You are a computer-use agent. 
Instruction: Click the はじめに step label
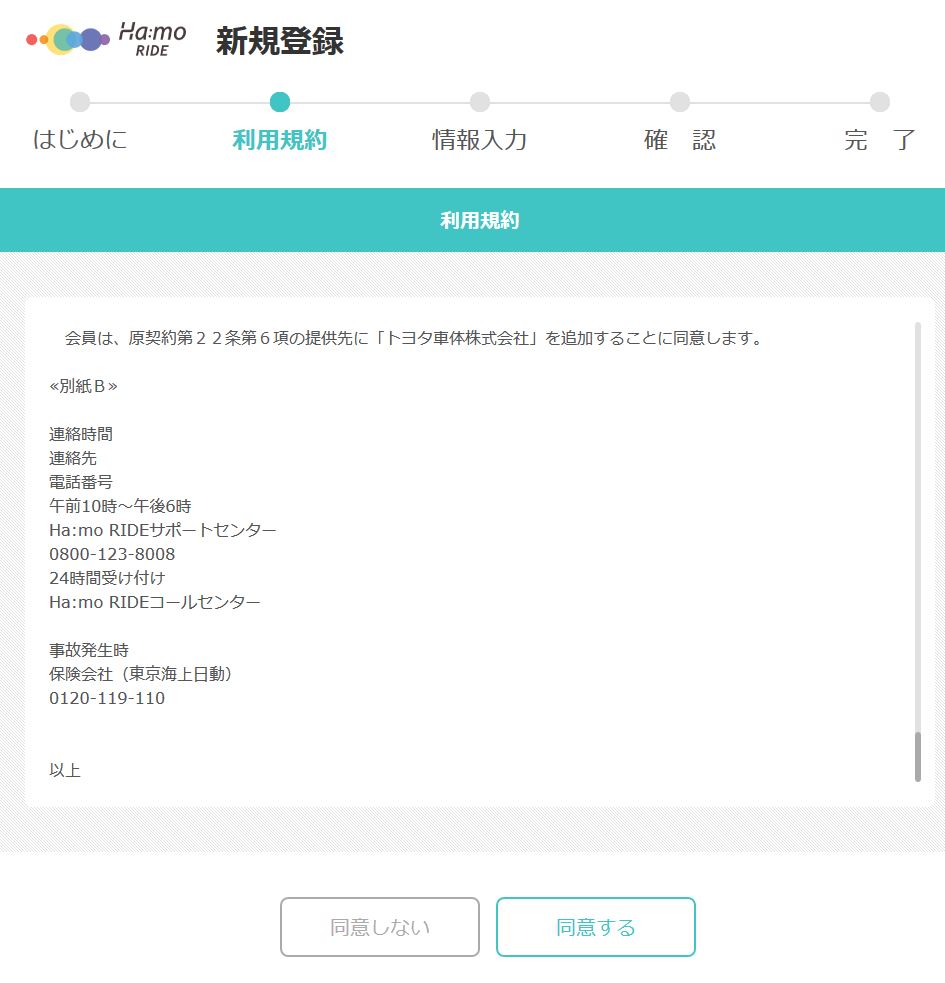80,139
